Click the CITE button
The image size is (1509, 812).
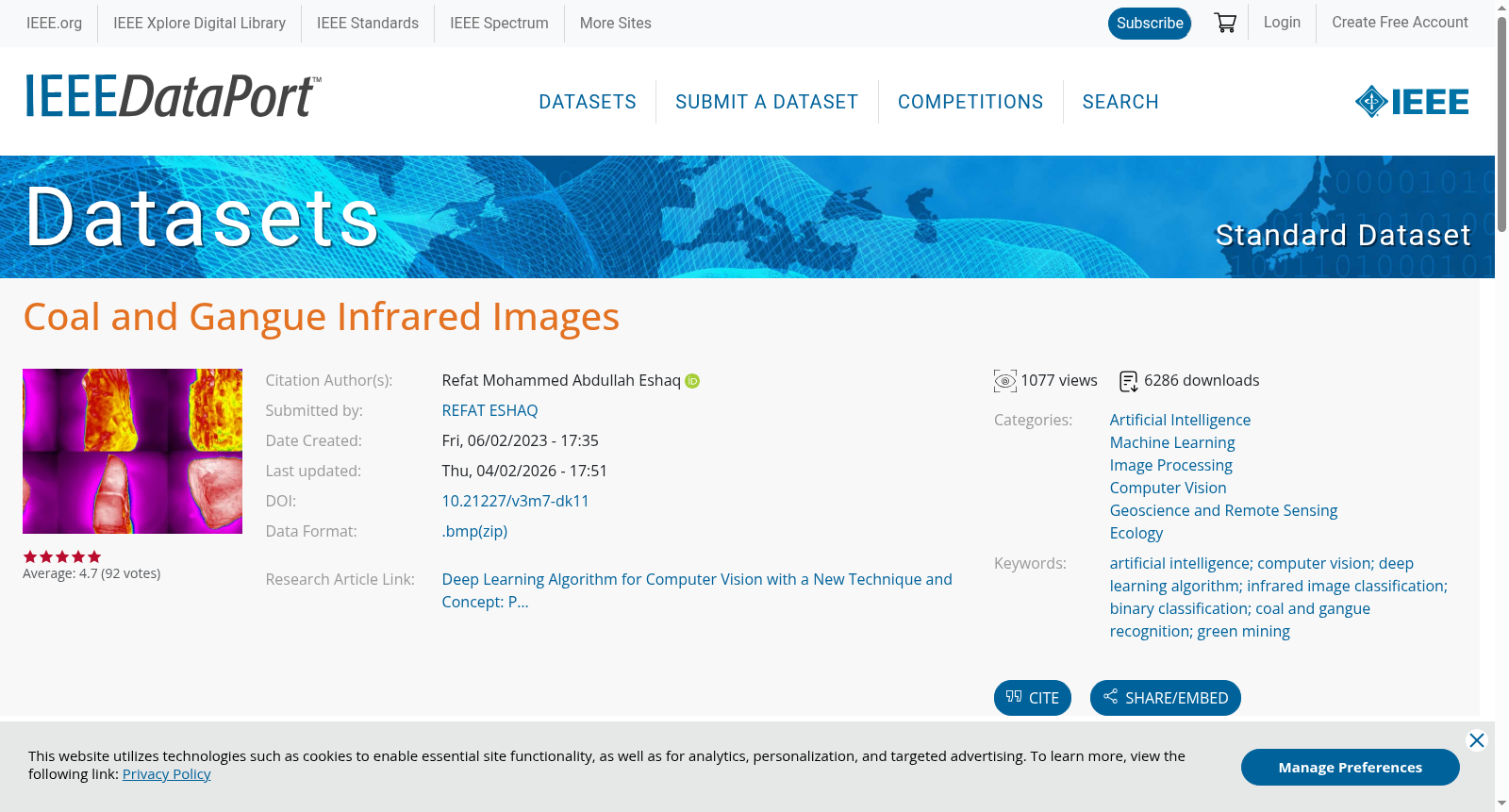coord(1033,698)
